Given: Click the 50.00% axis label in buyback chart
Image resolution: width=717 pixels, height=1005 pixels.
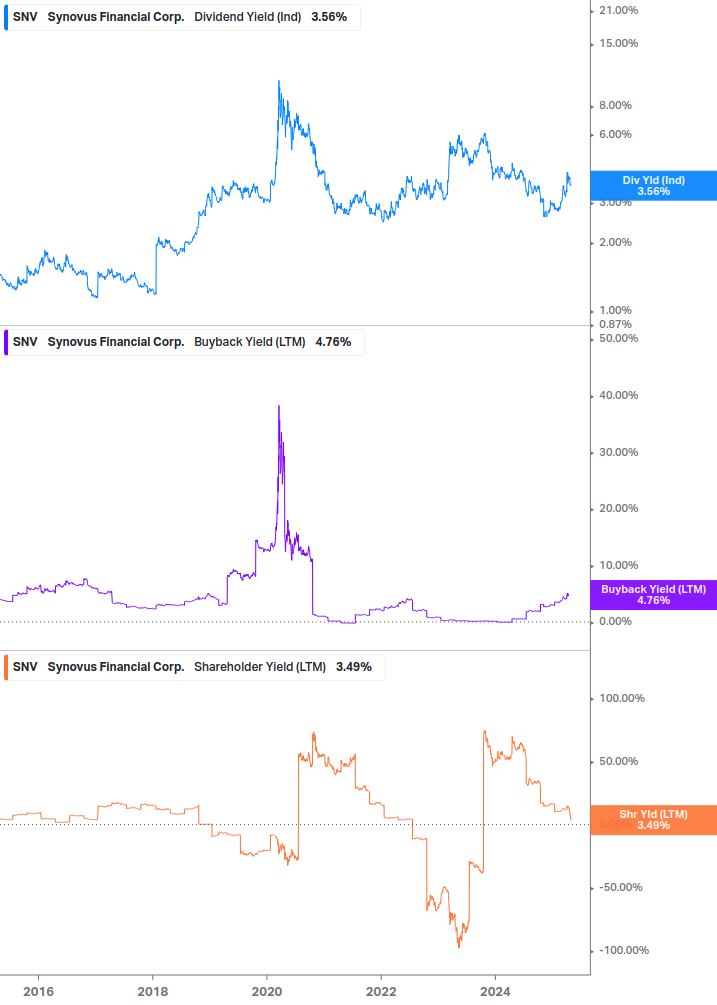Looking at the screenshot, I should [x=618, y=338].
